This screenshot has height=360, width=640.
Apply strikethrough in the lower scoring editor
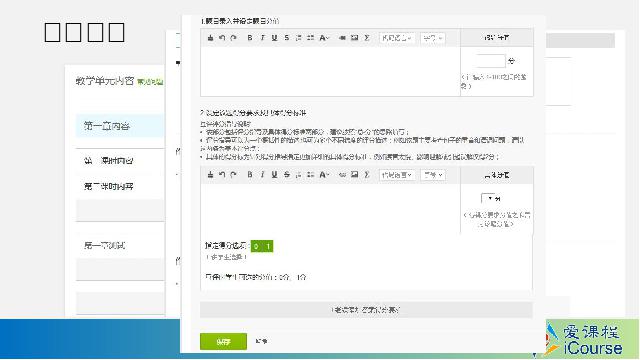coord(287,175)
